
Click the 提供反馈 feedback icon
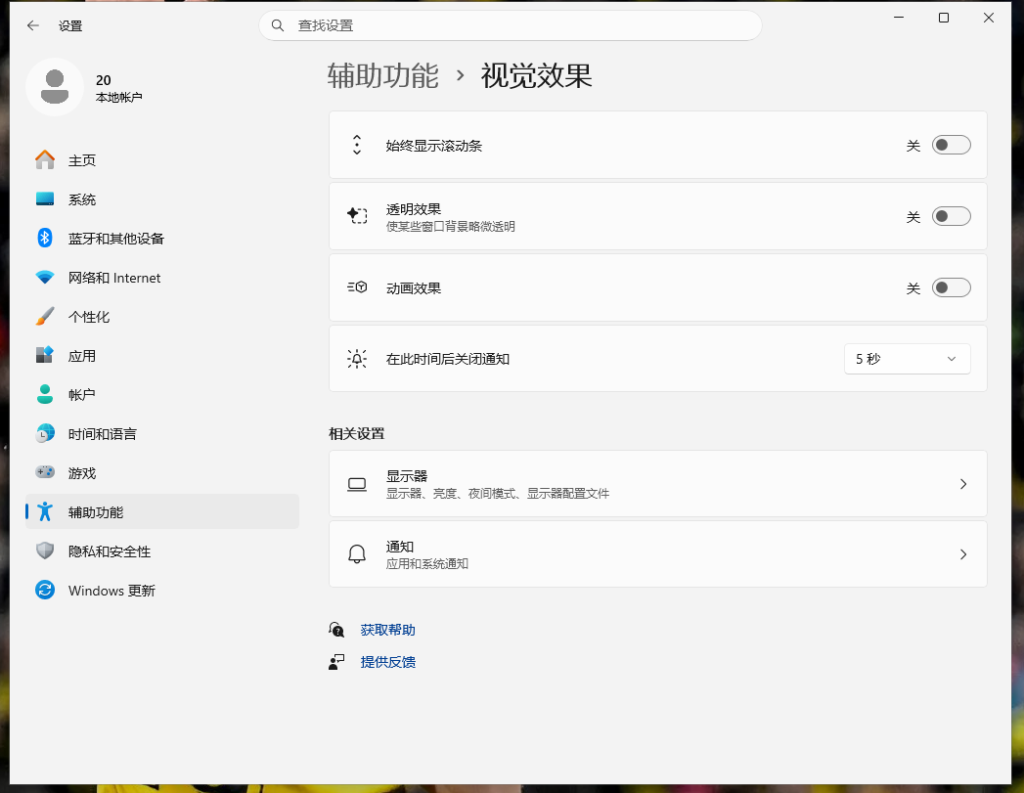(336, 662)
